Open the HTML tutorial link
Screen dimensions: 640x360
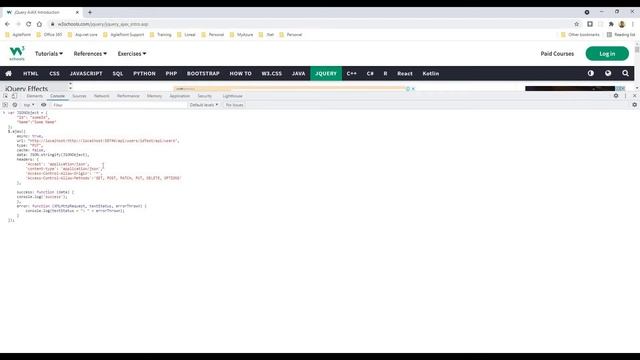[x=31, y=73]
